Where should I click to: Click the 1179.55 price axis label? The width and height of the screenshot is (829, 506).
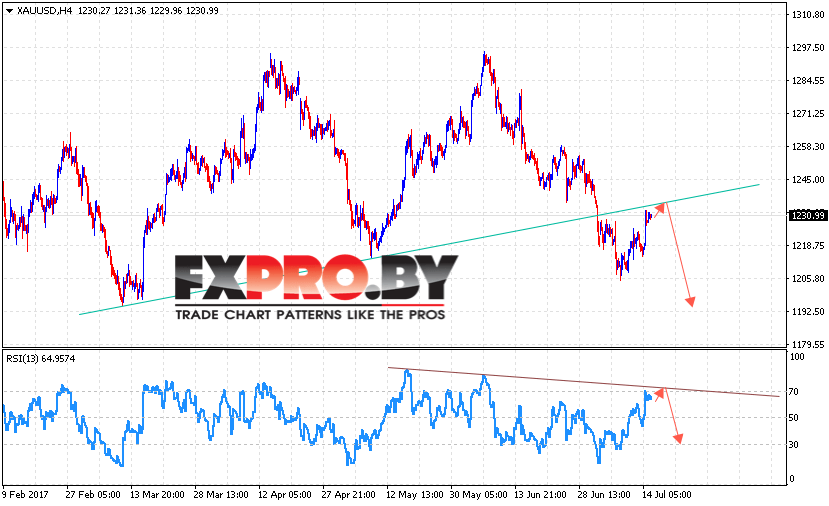[x=808, y=344]
